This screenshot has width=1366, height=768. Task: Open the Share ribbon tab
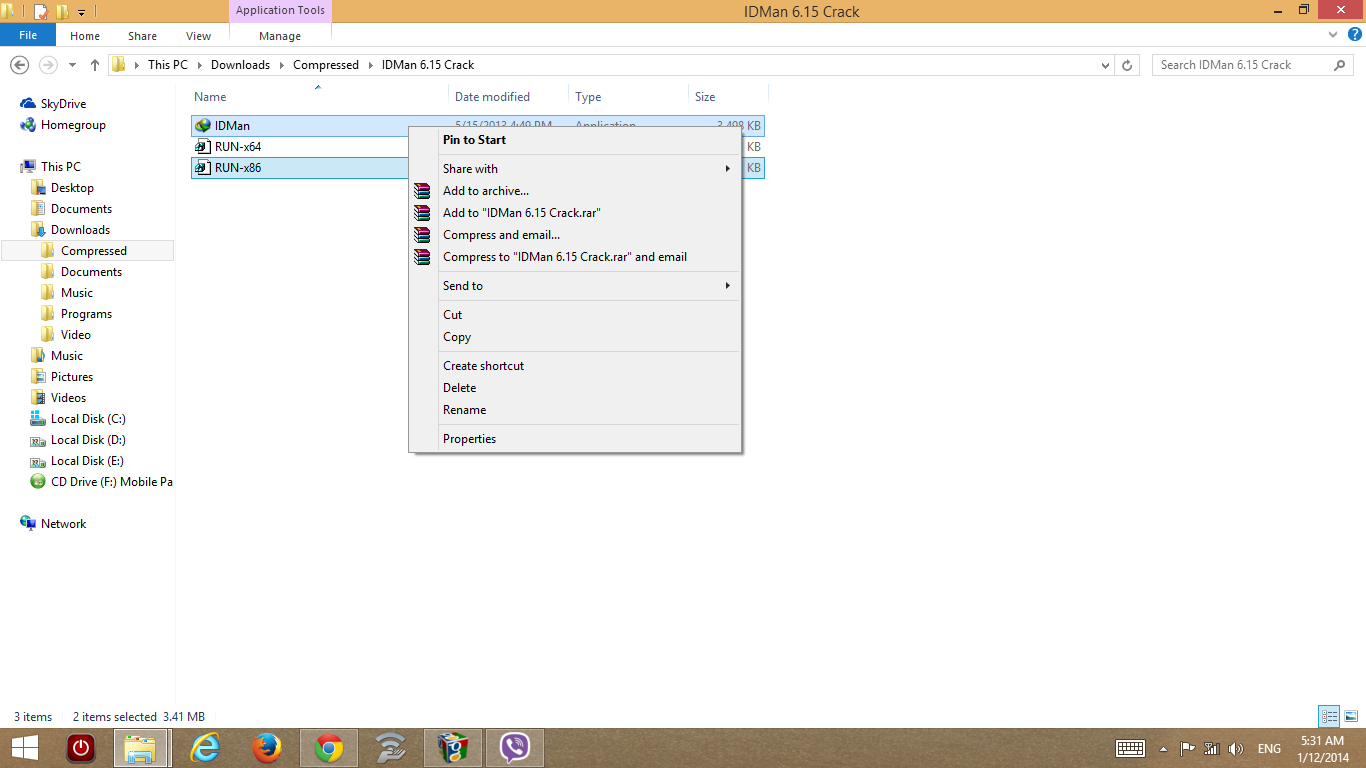pos(142,36)
